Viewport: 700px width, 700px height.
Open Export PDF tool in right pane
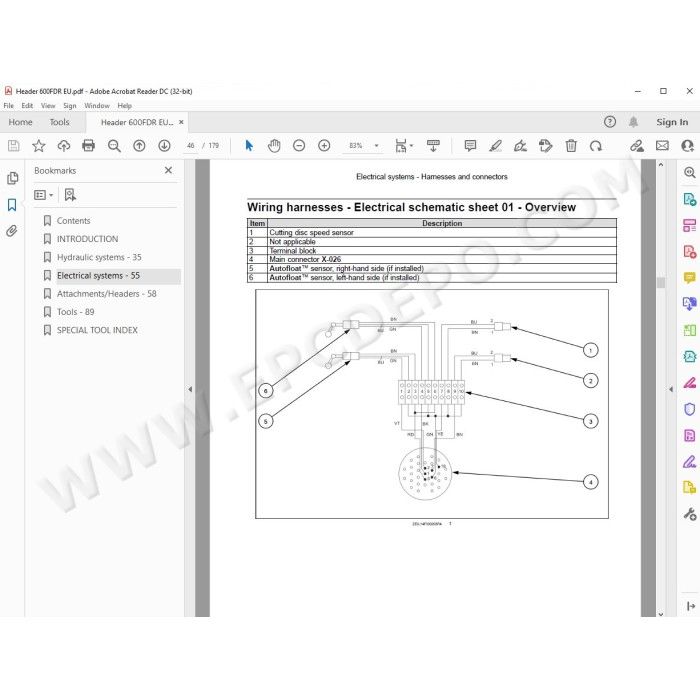[690, 199]
